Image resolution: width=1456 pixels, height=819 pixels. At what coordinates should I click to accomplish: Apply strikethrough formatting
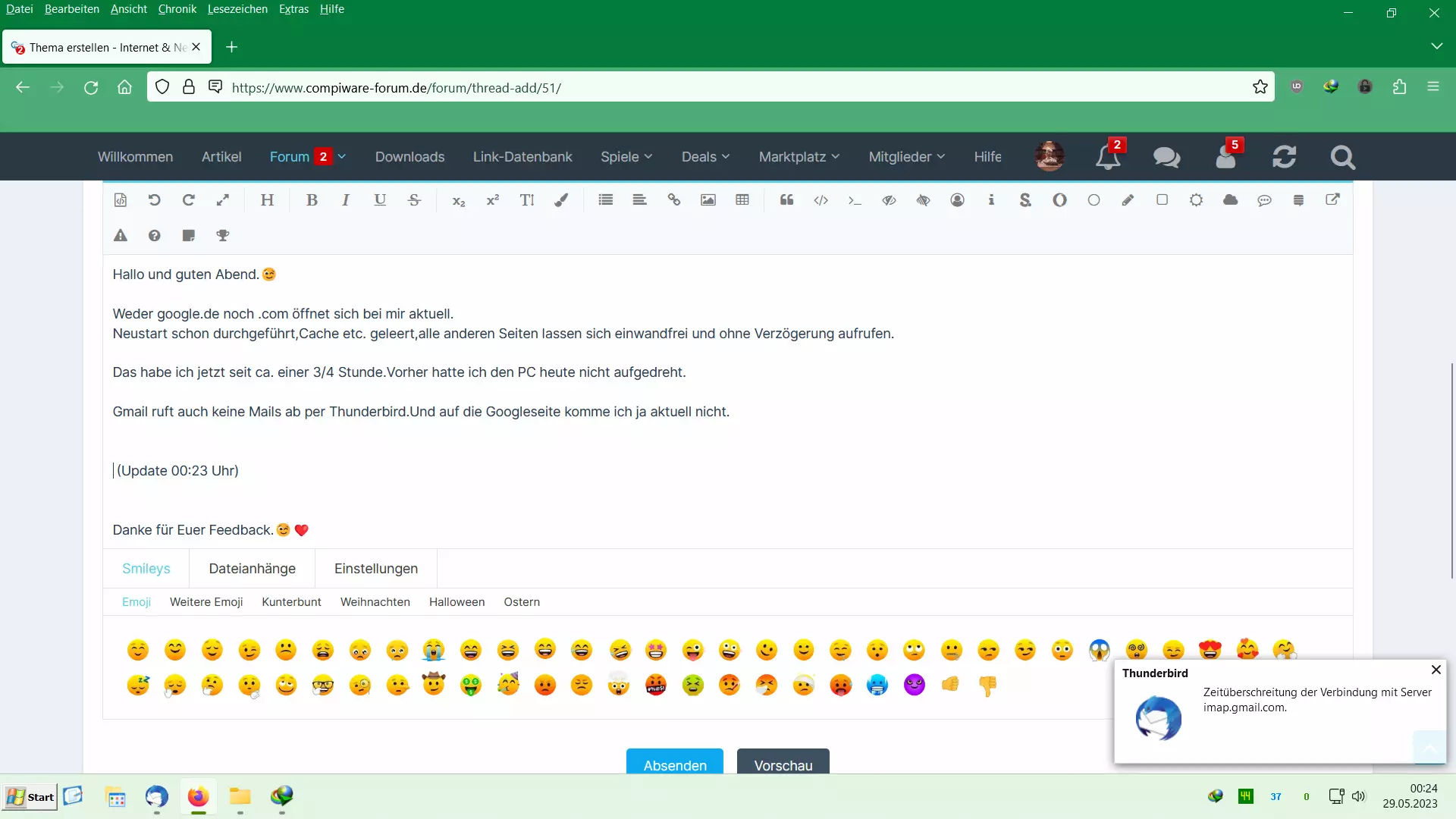click(x=414, y=200)
